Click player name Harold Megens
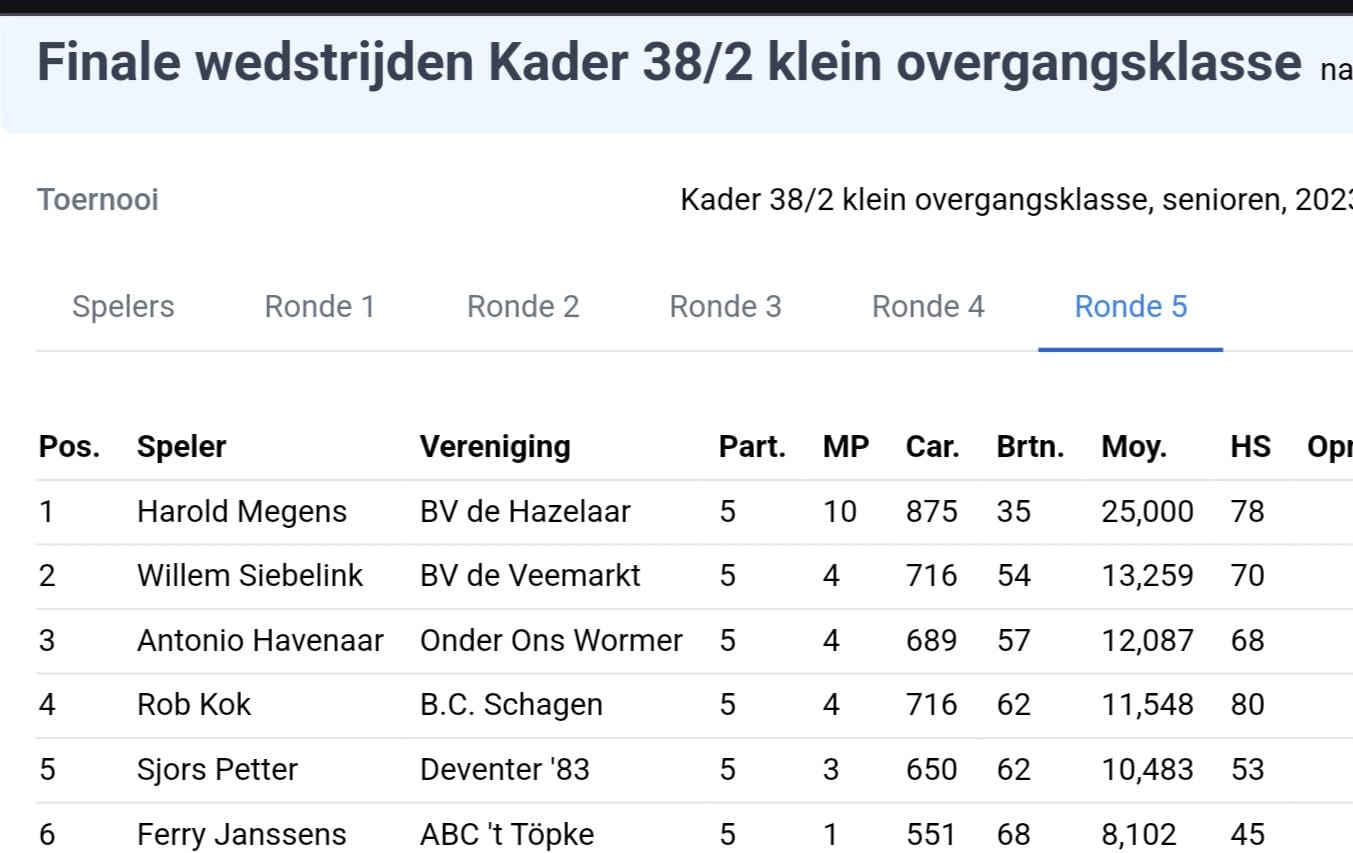The width and height of the screenshot is (1353, 853). click(242, 512)
